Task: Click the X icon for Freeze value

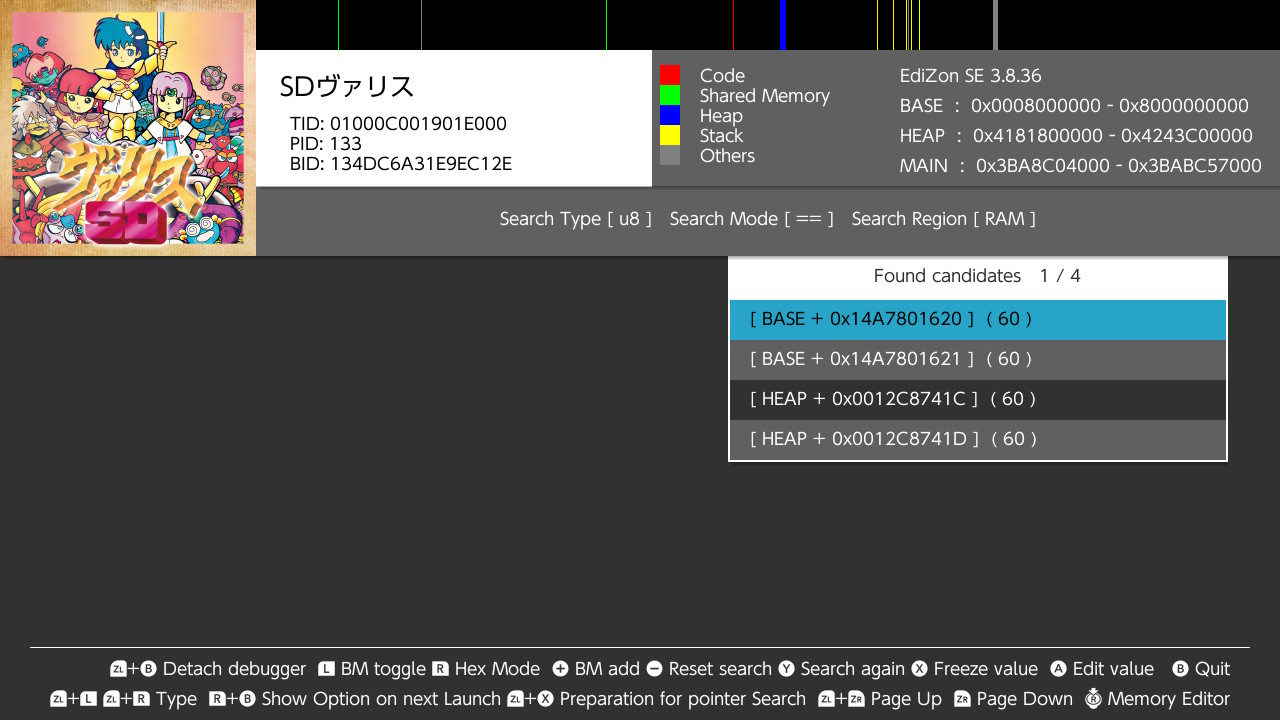Action: pos(919,669)
